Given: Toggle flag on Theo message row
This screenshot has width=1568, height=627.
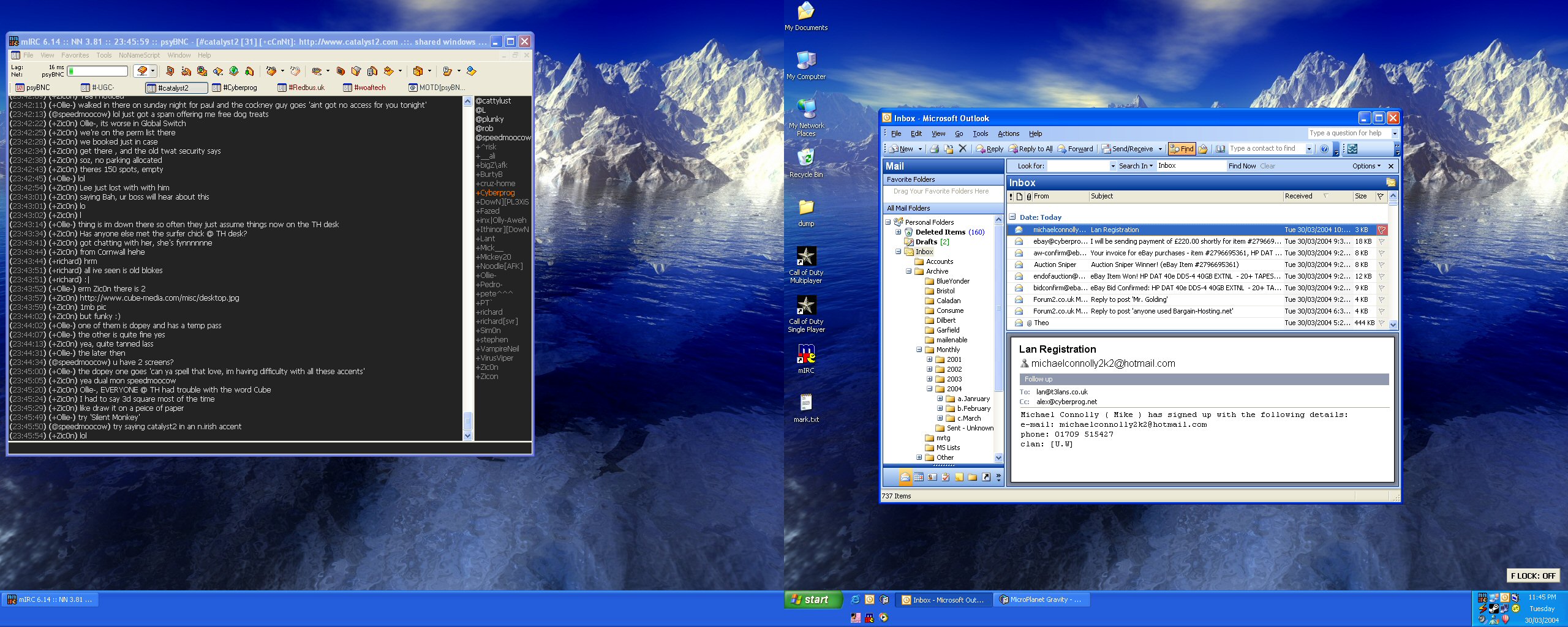Looking at the screenshot, I should pos(1382,323).
